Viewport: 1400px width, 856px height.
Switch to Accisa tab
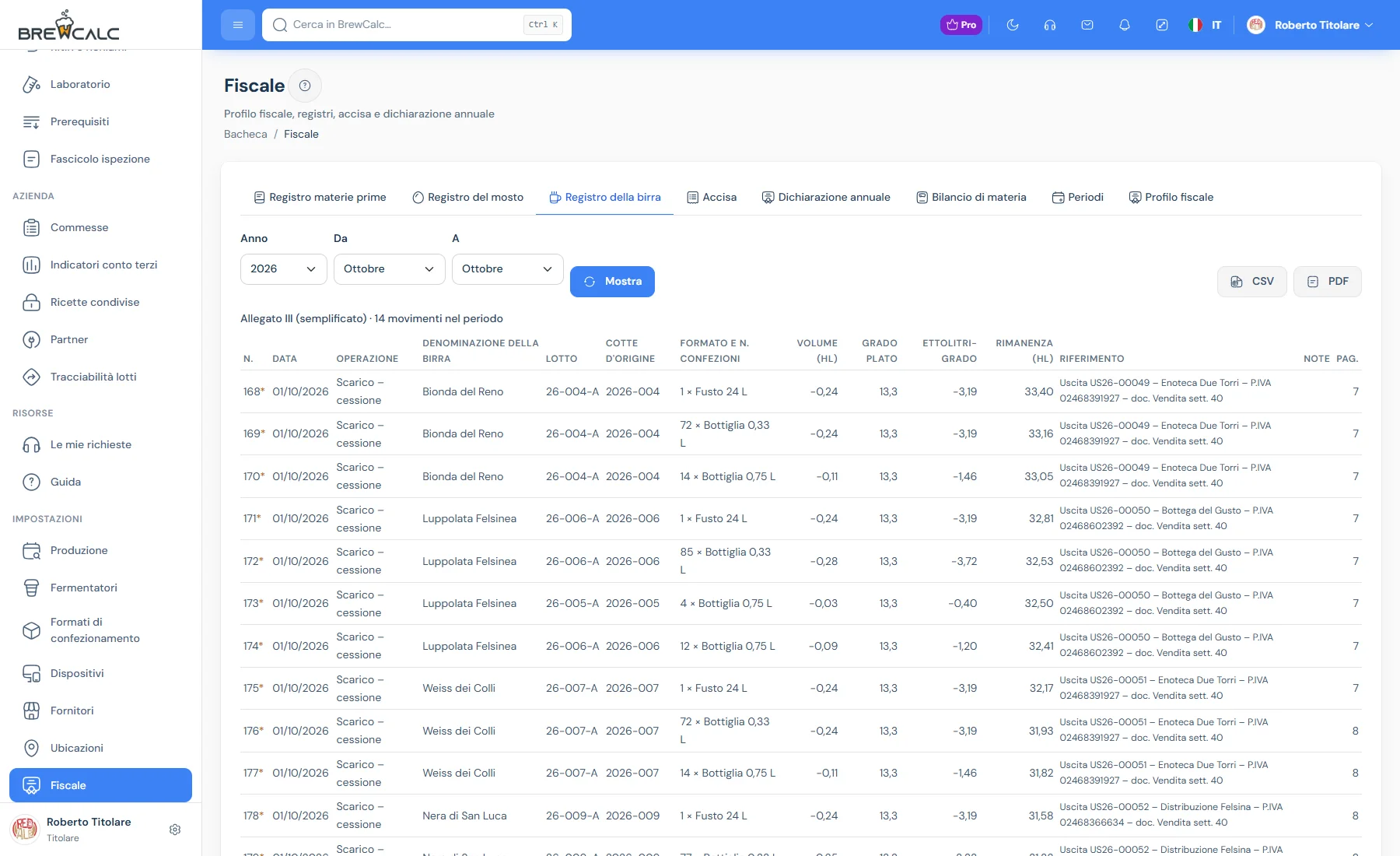[x=712, y=197]
